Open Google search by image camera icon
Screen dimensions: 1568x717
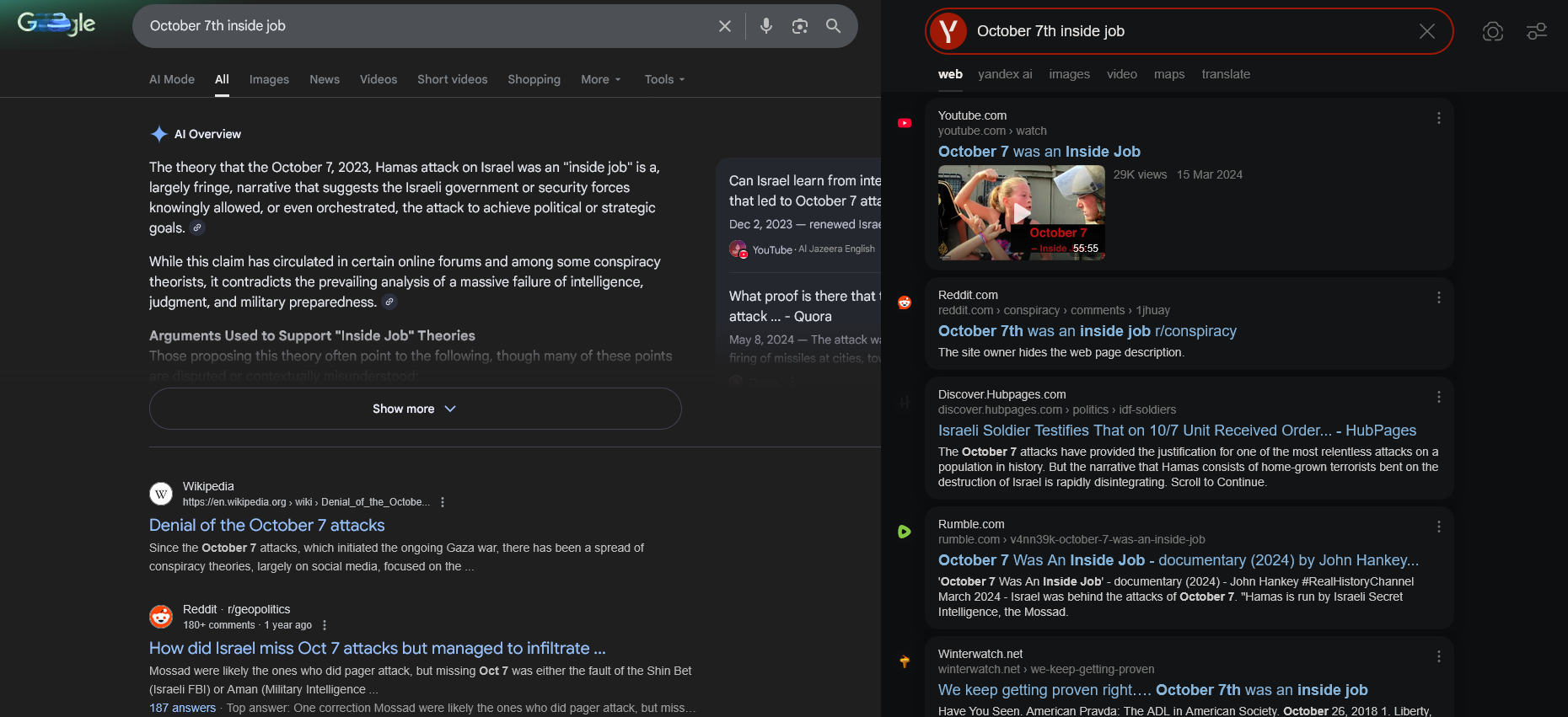coord(800,26)
